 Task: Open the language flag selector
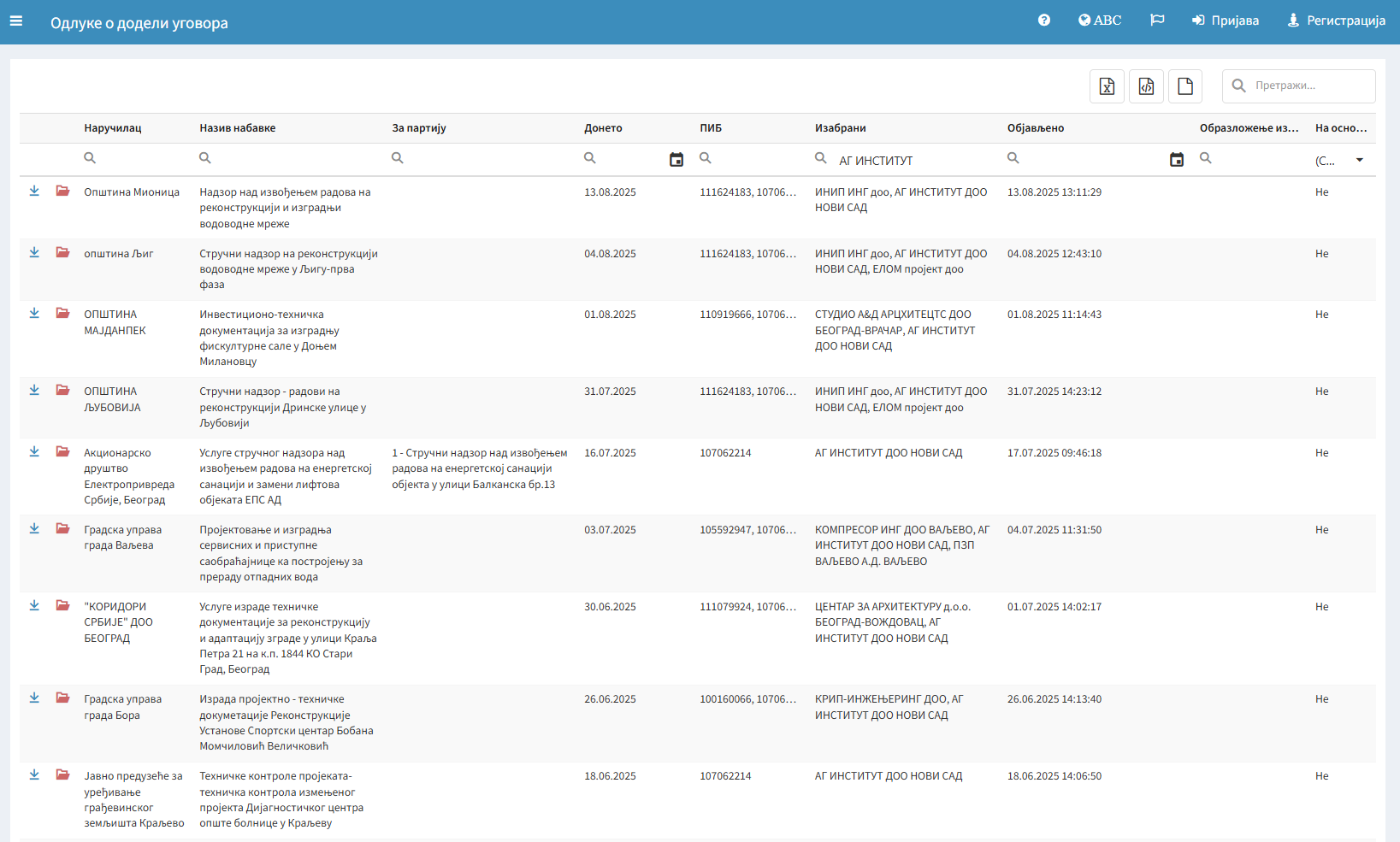point(1157,21)
